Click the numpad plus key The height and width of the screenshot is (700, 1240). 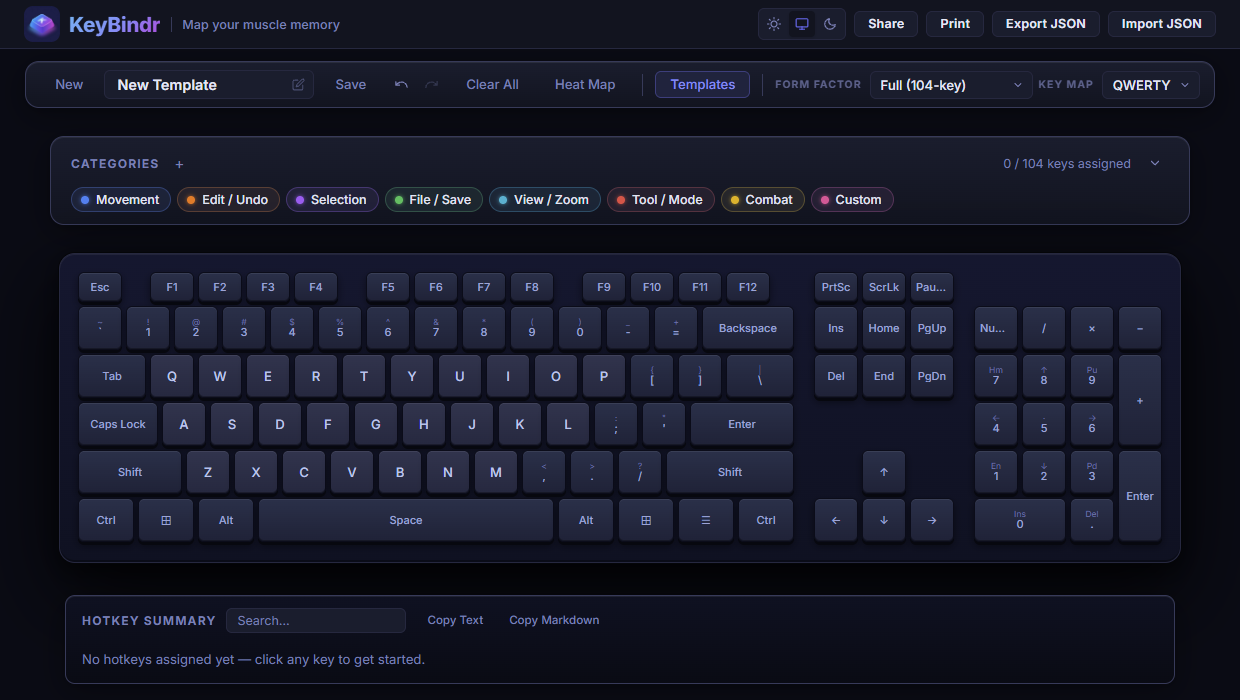1140,400
